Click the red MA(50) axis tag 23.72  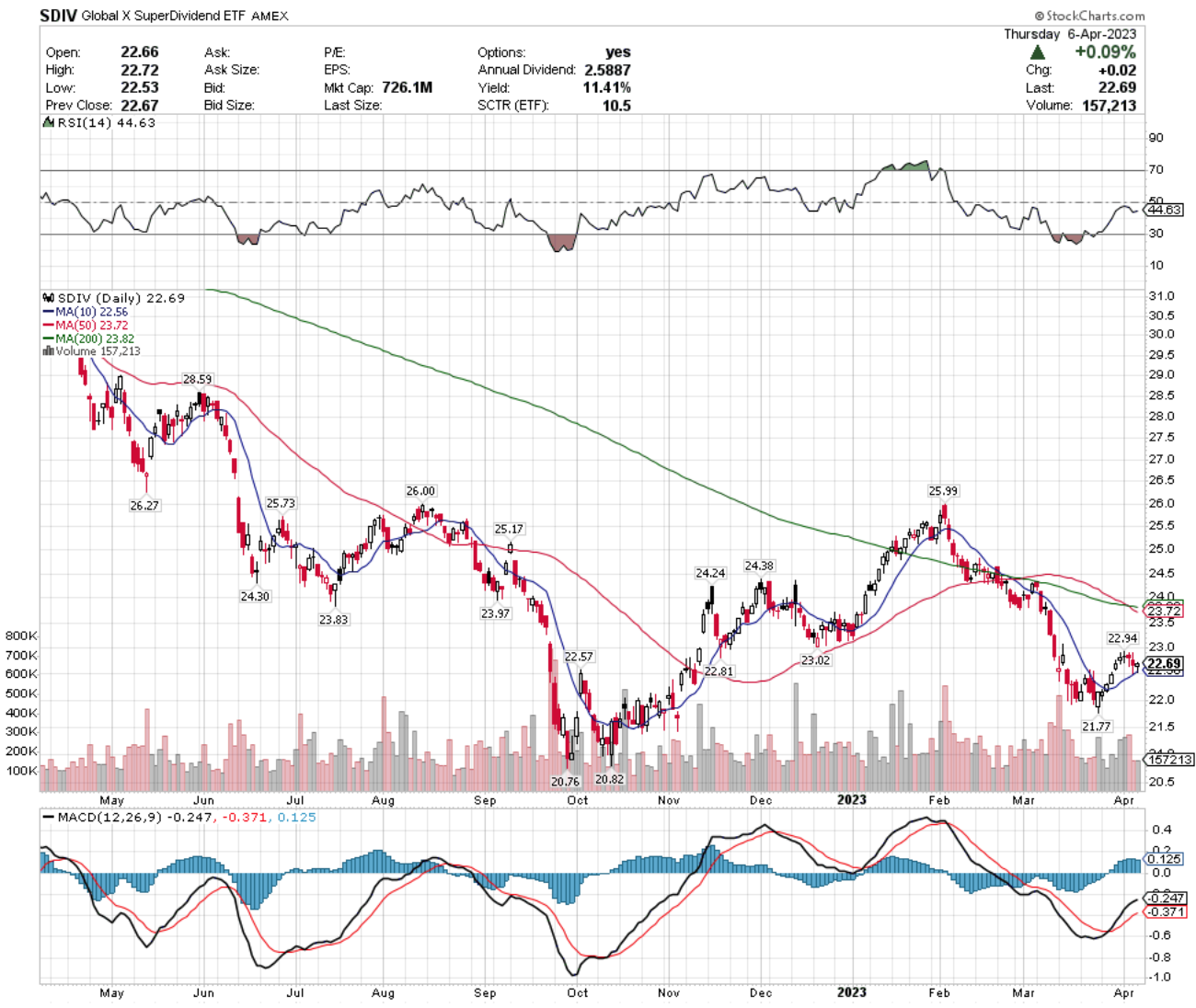(x=1165, y=611)
